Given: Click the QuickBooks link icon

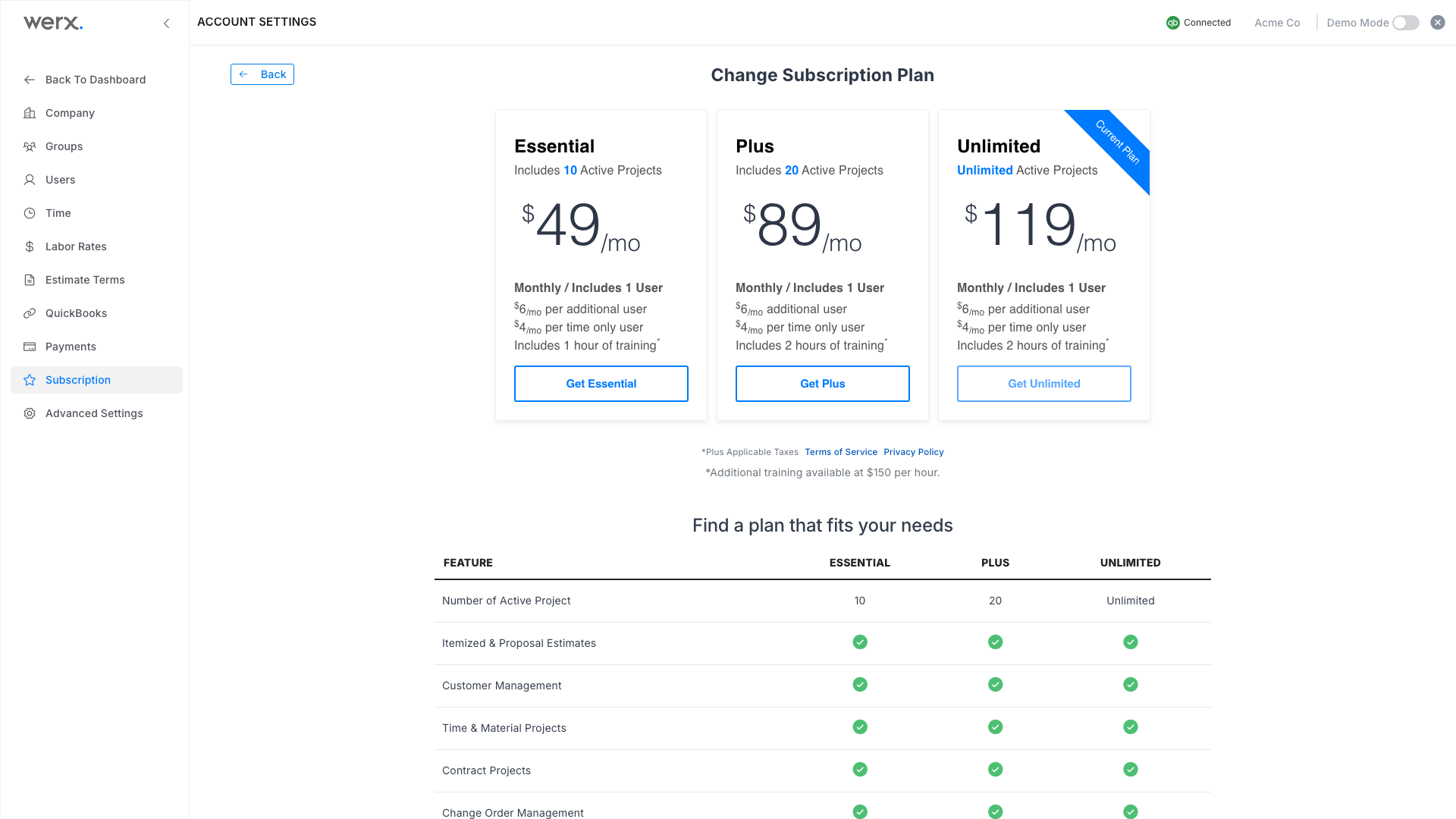Looking at the screenshot, I should pyautogui.click(x=30, y=313).
